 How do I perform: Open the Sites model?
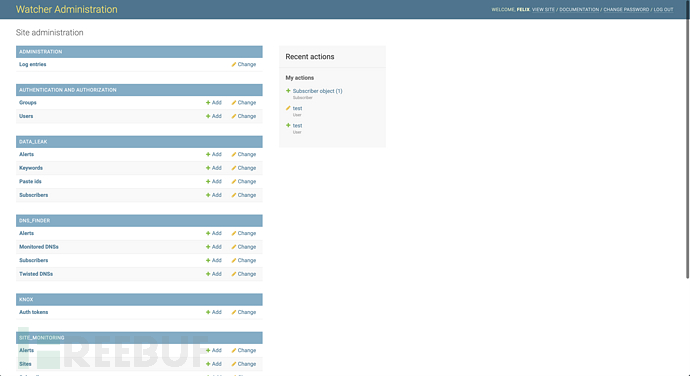point(25,364)
